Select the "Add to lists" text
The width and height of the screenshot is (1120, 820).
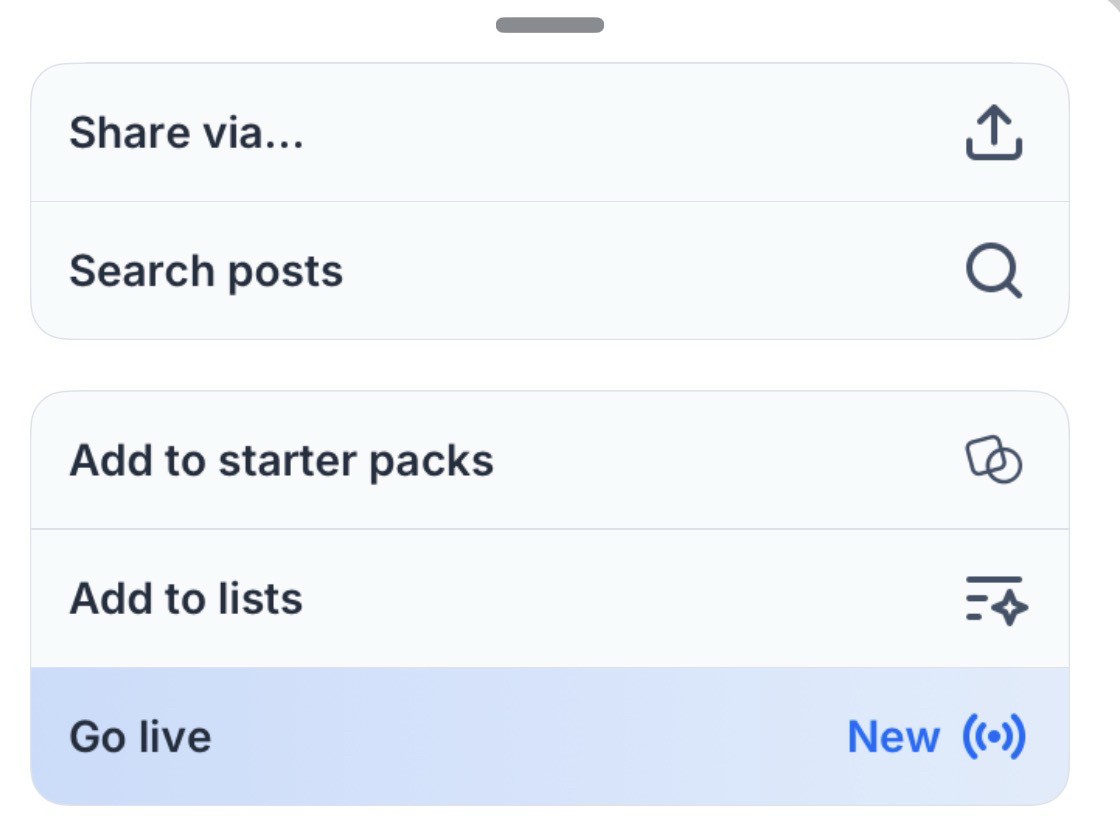(x=186, y=599)
